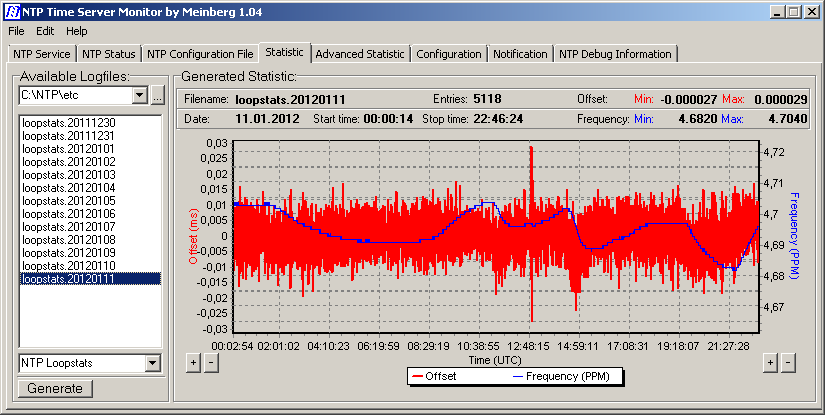825x415 pixels.
Task: Select logfile loopstats.20111231
Action: point(90,136)
